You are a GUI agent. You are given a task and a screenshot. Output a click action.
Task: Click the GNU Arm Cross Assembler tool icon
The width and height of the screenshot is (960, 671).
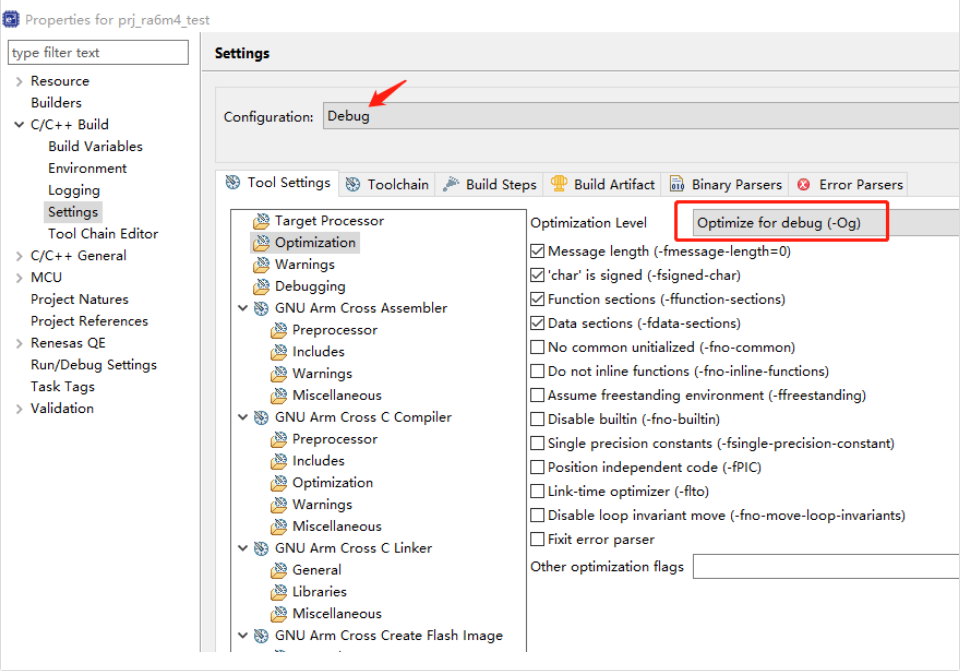click(261, 308)
